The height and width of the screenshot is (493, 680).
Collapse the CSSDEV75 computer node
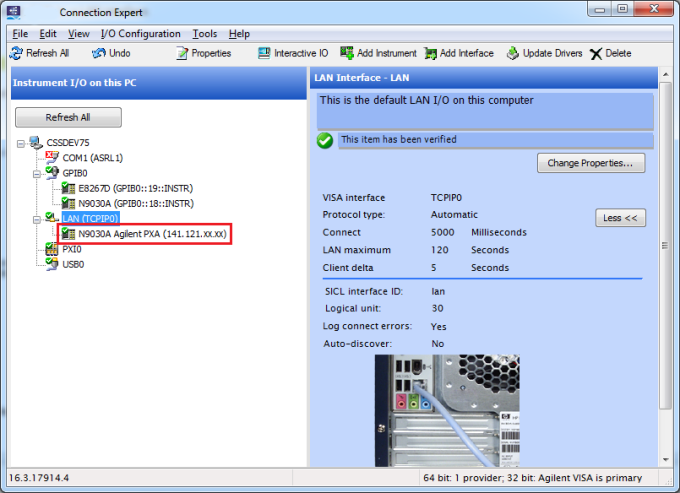point(21,143)
